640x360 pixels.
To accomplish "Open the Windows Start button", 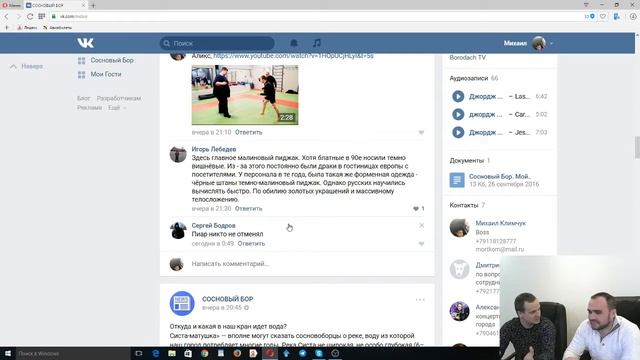I will 7,353.
